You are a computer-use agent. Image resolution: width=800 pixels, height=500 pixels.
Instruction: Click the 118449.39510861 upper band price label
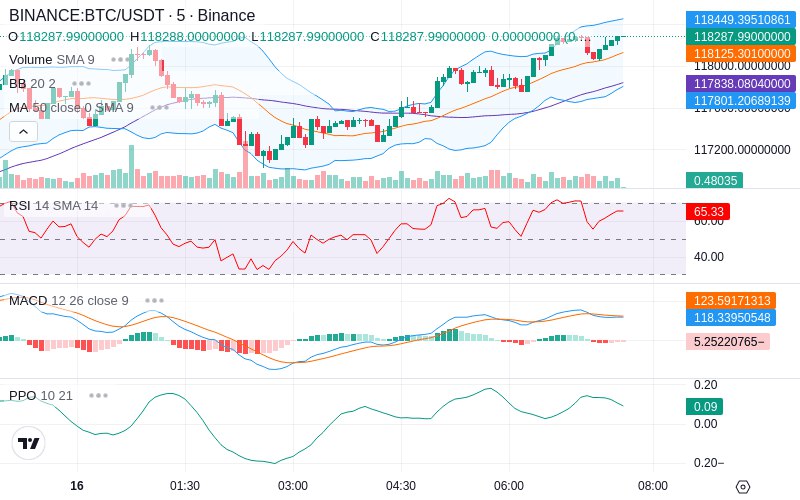741,20
